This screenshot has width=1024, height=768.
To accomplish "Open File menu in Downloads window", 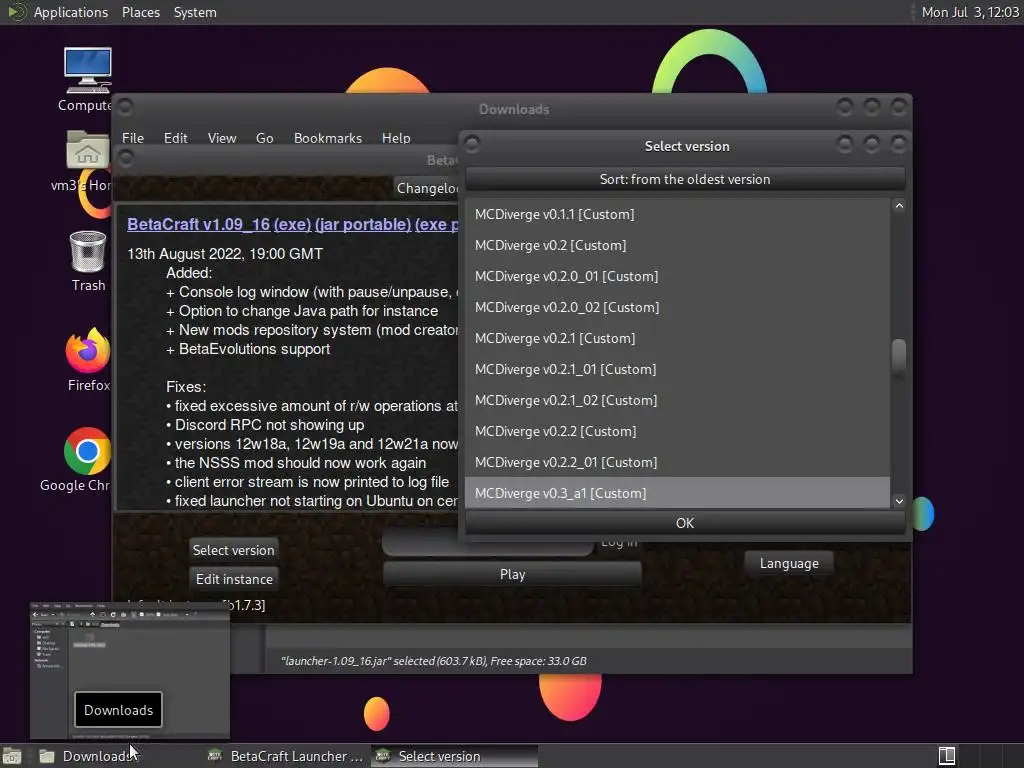I will pos(133,138).
